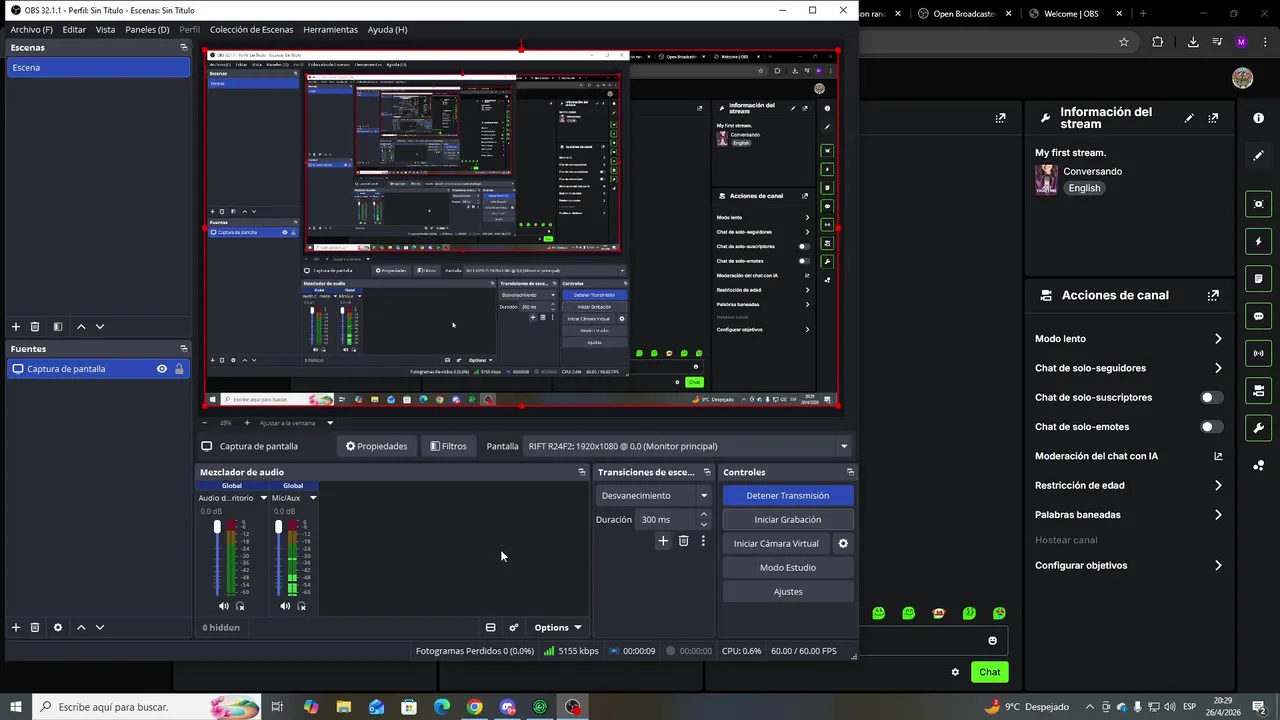Mute the Audio del escritorio channel
This screenshot has height=720, width=1280.
[x=224, y=606]
